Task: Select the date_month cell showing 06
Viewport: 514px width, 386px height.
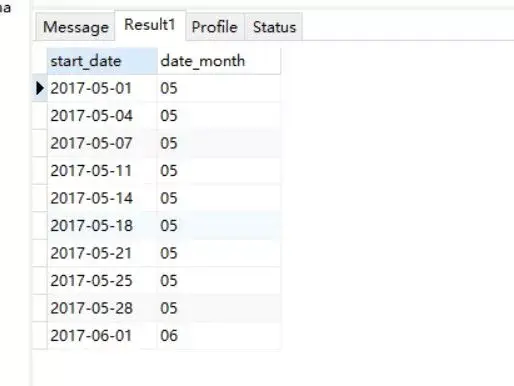Action: [219, 335]
